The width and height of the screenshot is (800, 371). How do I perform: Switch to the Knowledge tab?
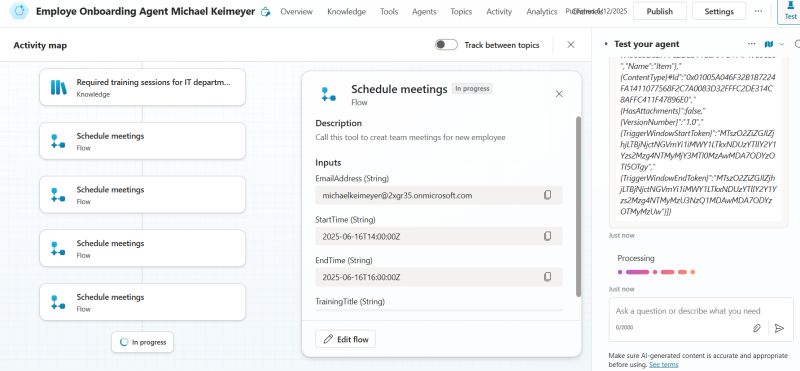coord(346,11)
